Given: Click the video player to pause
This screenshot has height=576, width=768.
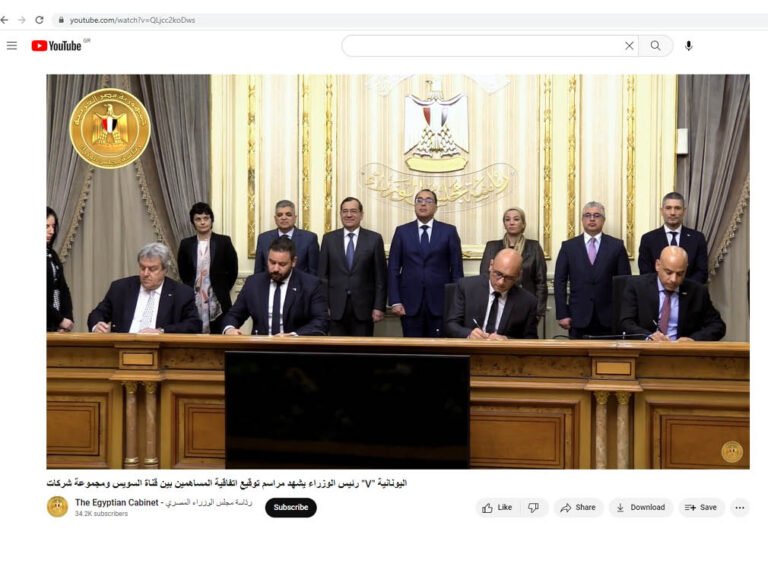Looking at the screenshot, I should coord(398,272).
